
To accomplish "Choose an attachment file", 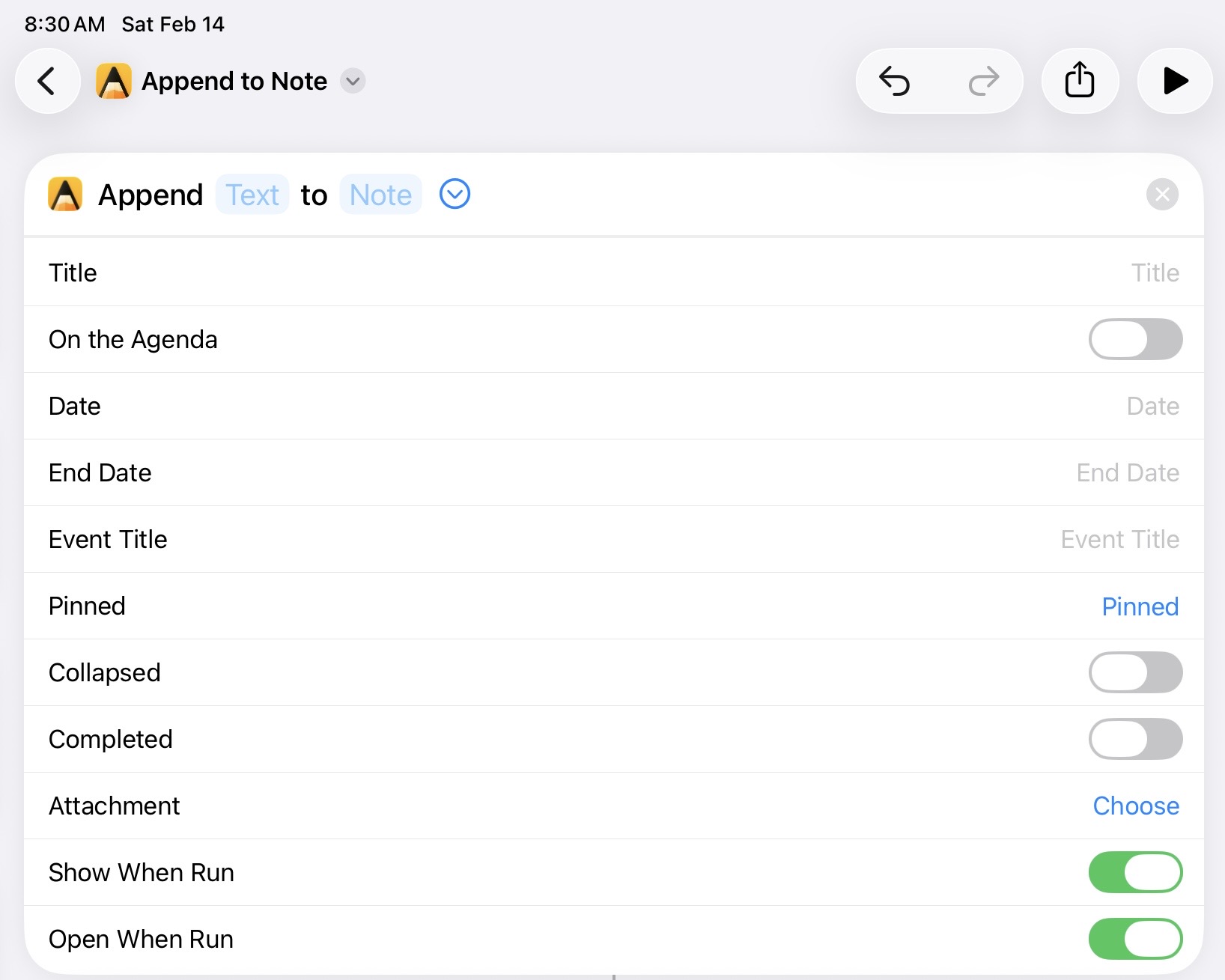I will (1135, 806).
